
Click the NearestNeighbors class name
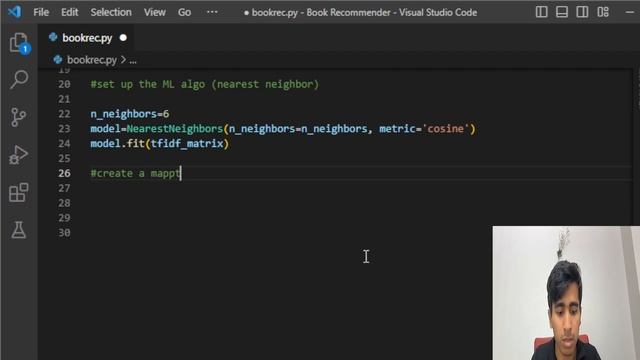(x=175, y=129)
